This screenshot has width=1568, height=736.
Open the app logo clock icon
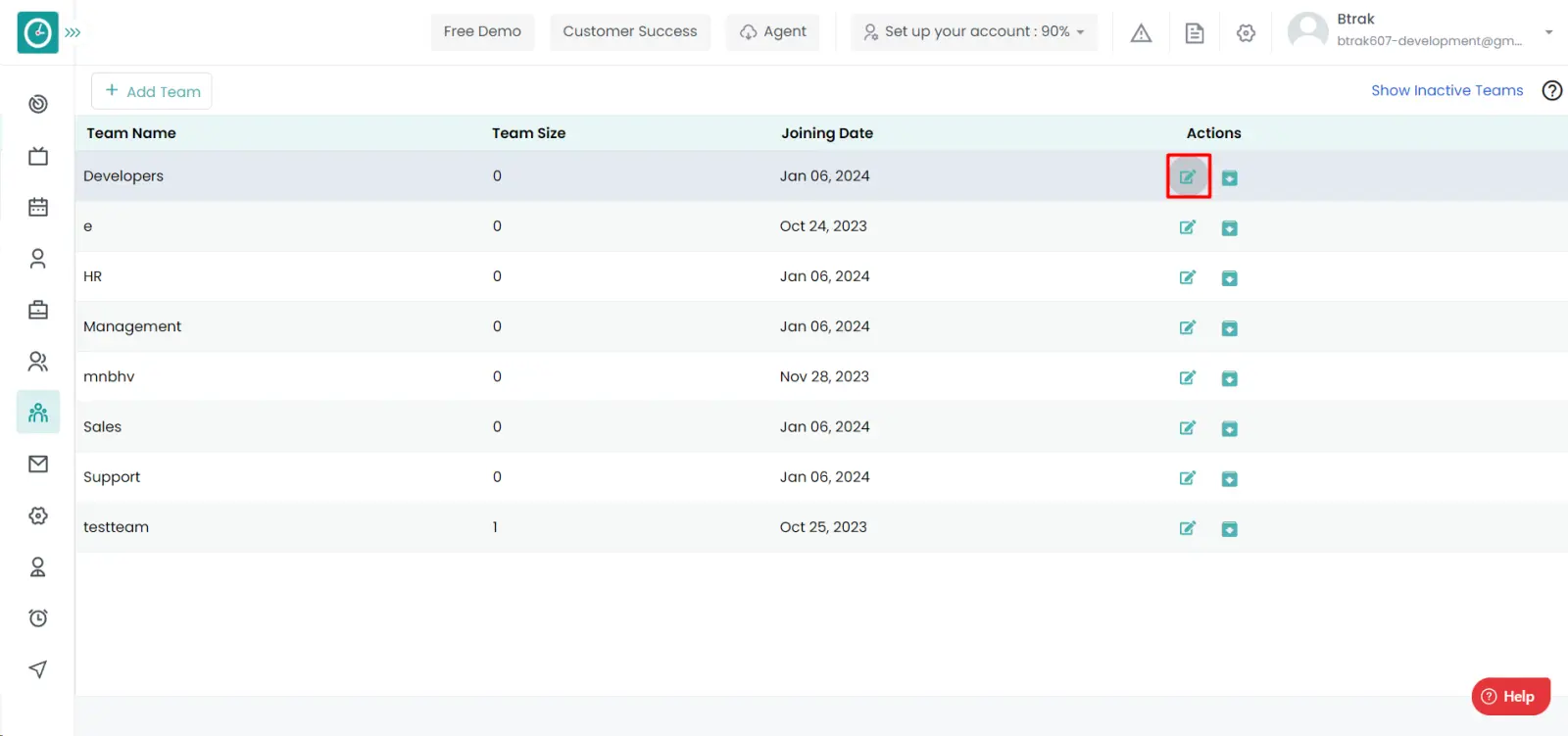coord(38,32)
